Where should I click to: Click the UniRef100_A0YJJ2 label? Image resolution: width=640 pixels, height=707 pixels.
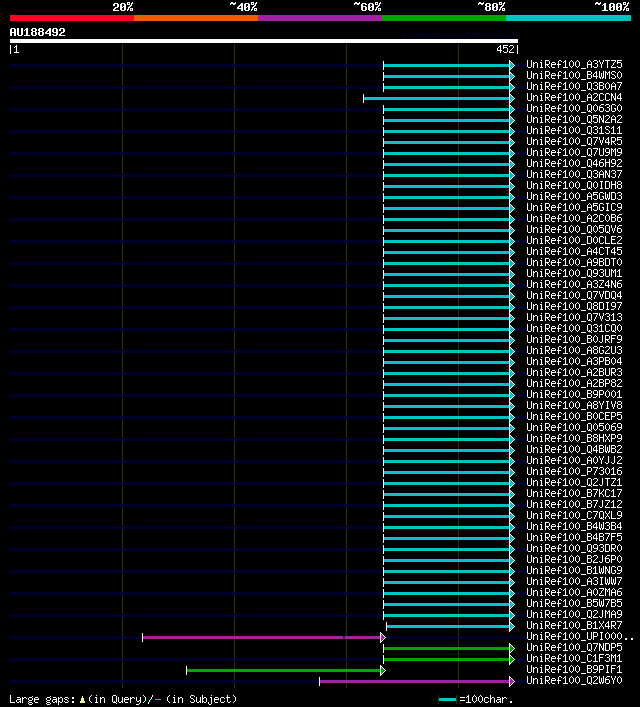point(574,460)
